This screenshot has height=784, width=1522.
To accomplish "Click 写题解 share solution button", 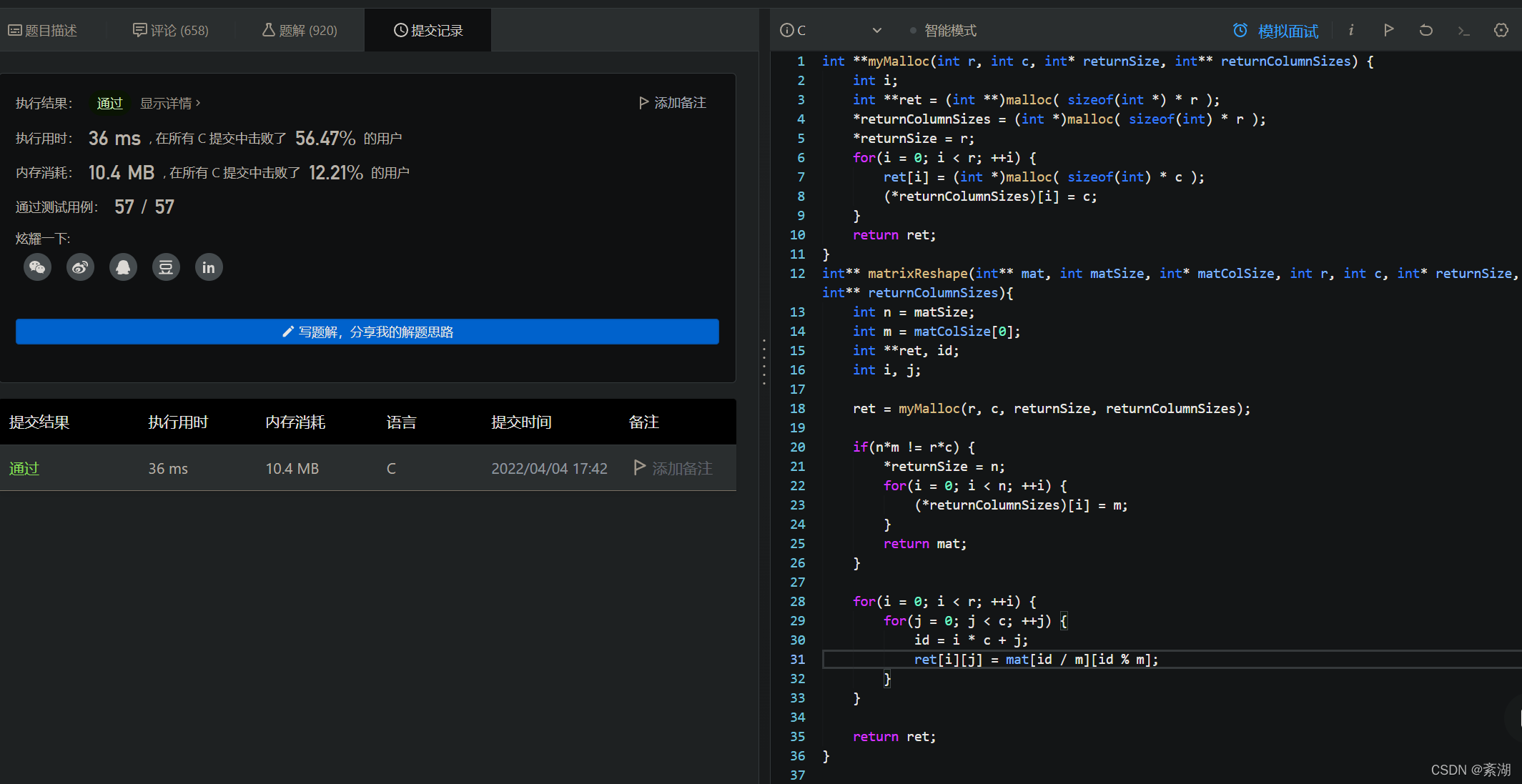I will point(367,332).
